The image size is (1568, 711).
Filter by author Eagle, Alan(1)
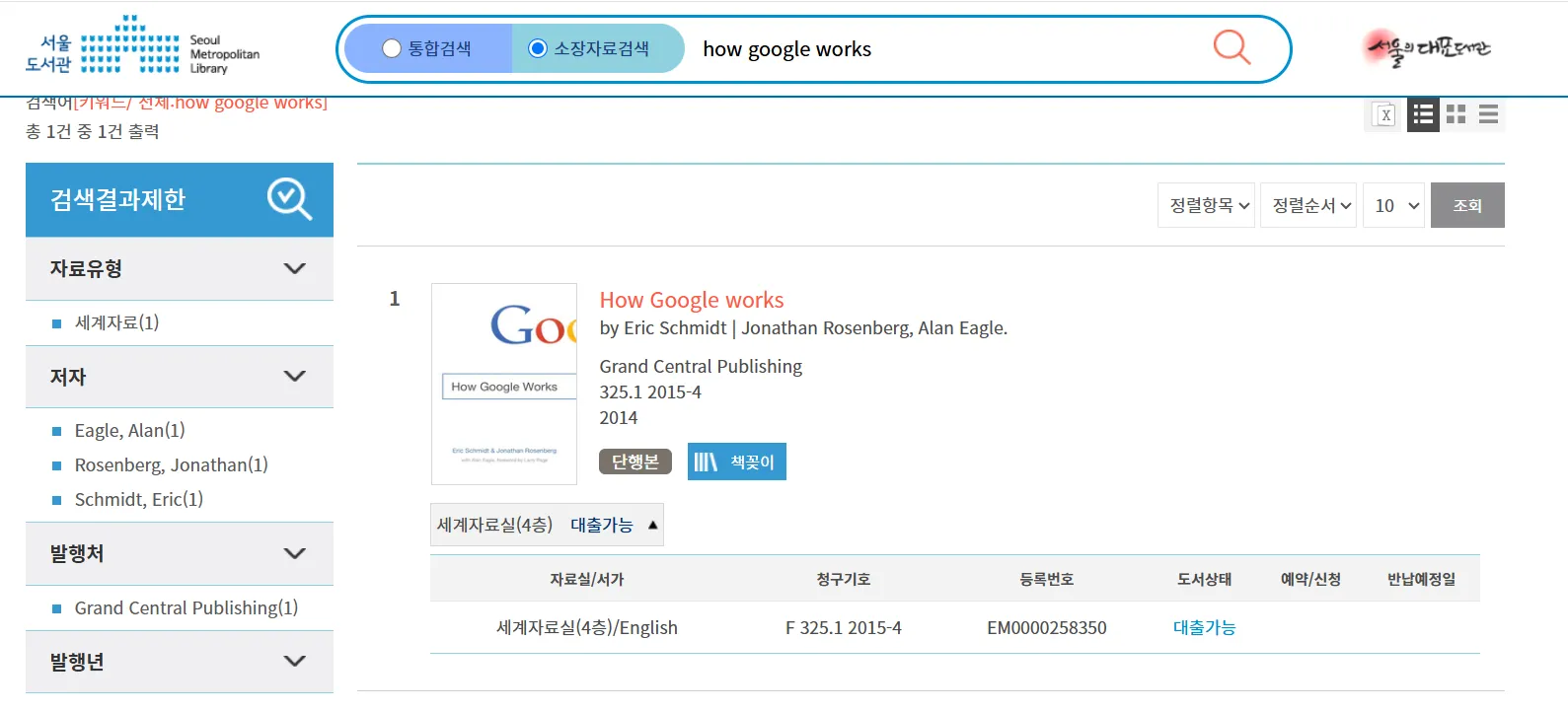pos(129,430)
